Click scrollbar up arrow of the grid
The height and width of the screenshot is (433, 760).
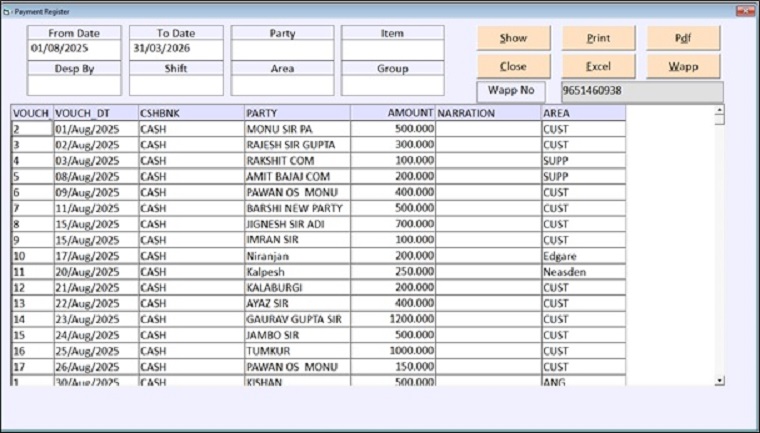click(x=720, y=109)
